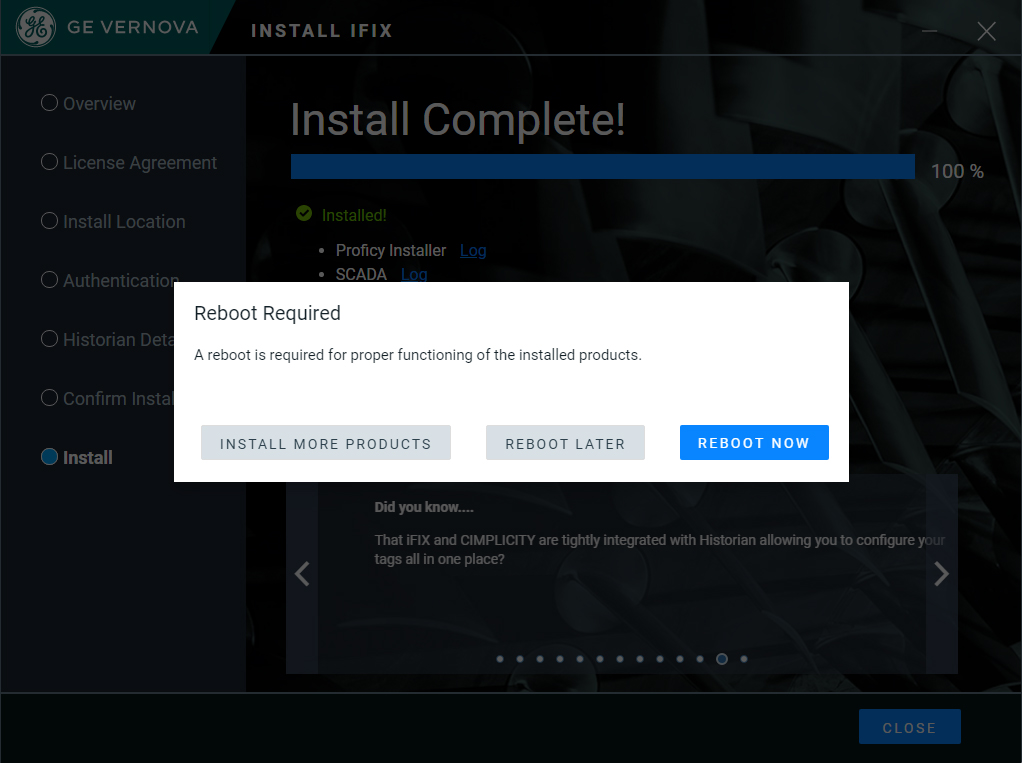Click the INSTALL IFIX window title
Image resolution: width=1022 pixels, height=763 pixels.
pyautogui.click(x=321, y=31)
